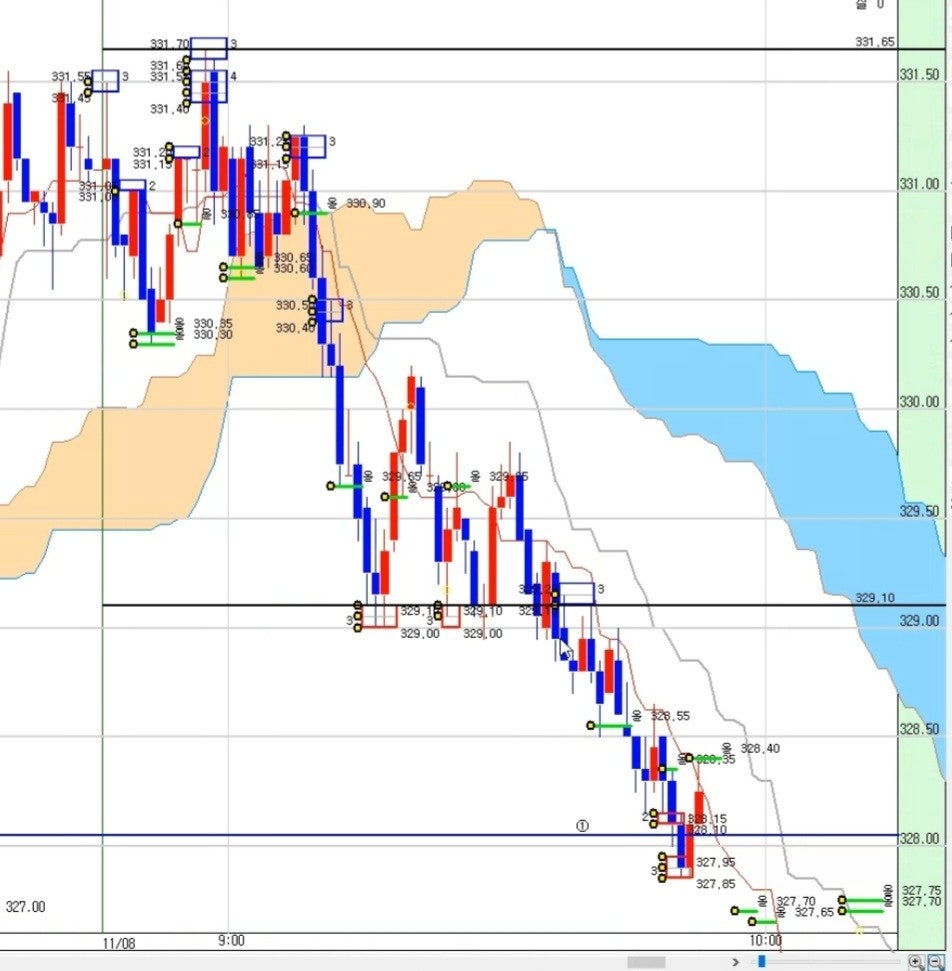Click the 327.65 price annotation

(x=814, y=912)
